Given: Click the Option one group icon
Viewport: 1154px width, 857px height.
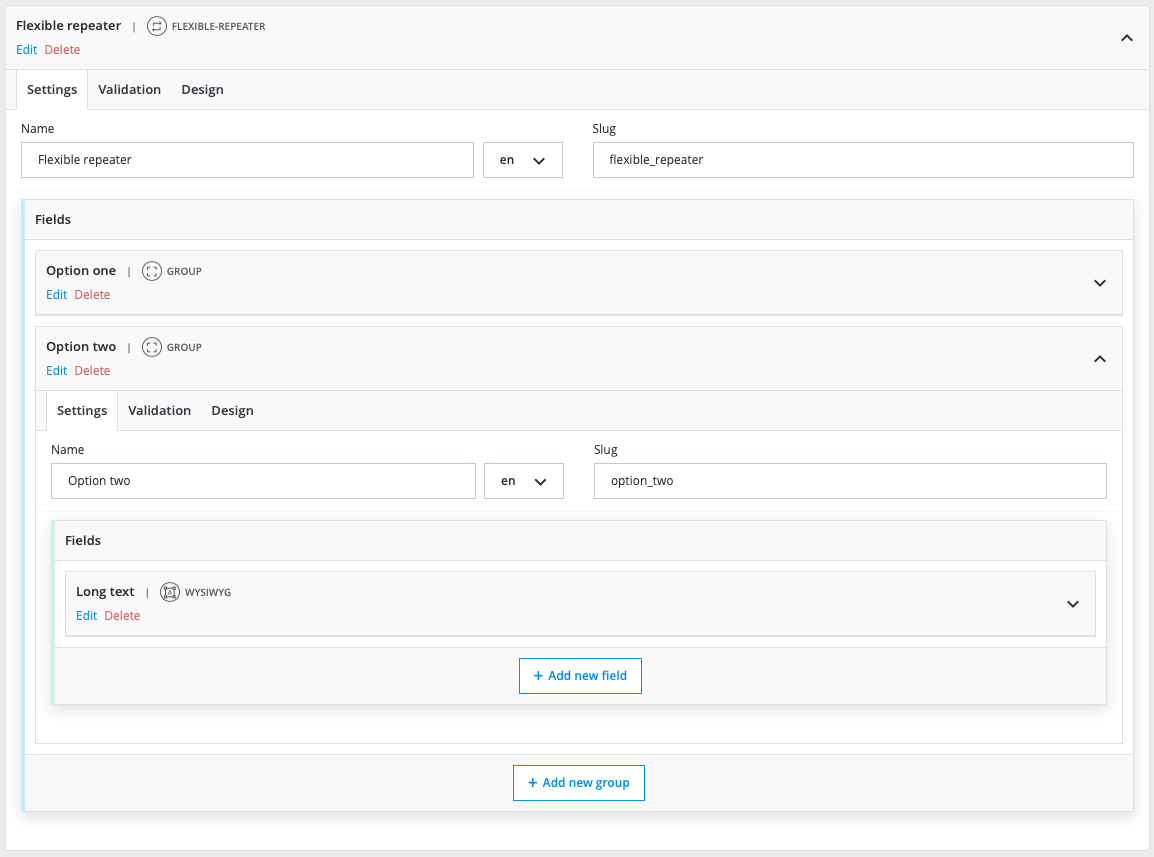Looking at the screenshot, I should pos(151,271).
